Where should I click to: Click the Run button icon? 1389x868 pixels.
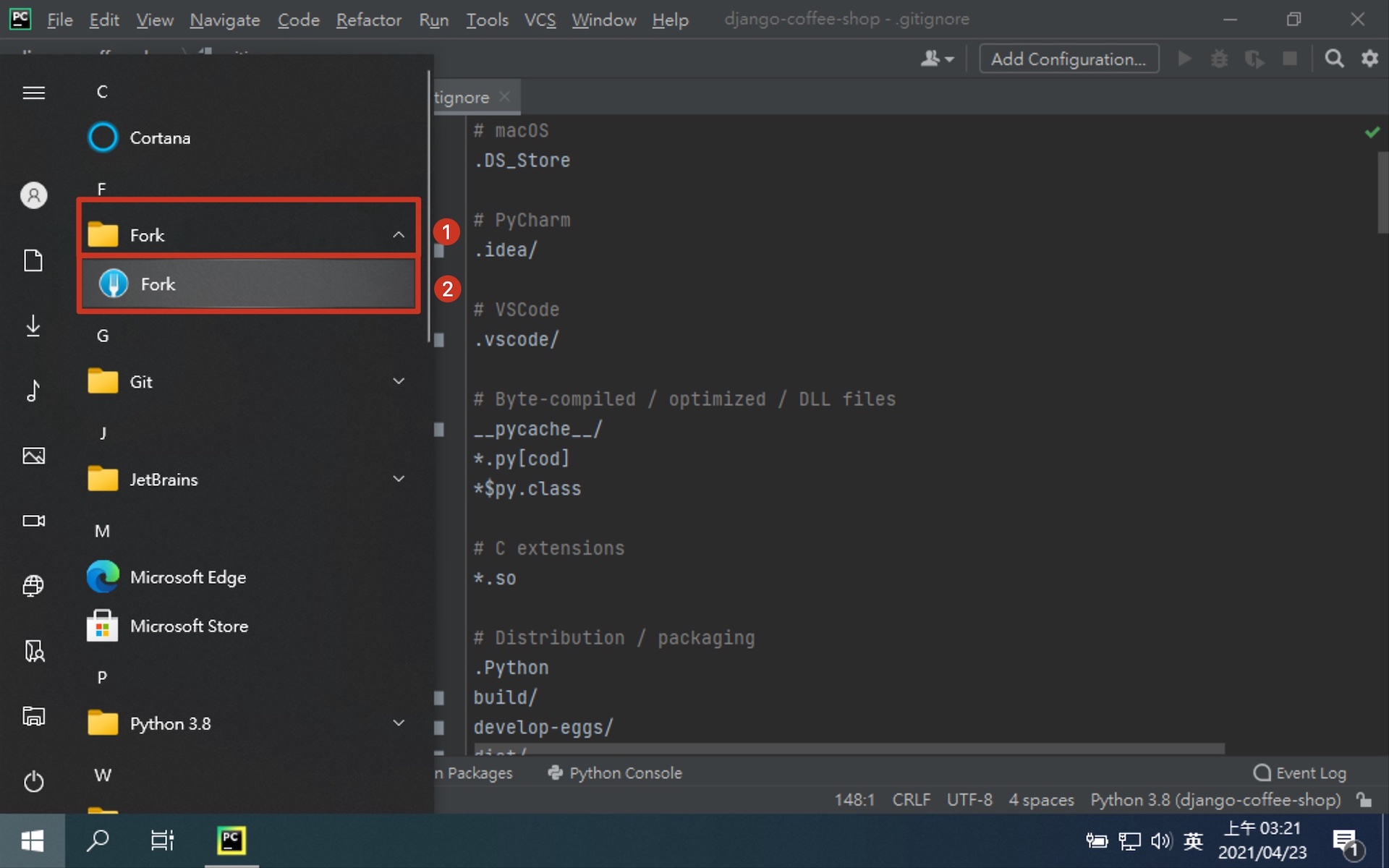1185,59
